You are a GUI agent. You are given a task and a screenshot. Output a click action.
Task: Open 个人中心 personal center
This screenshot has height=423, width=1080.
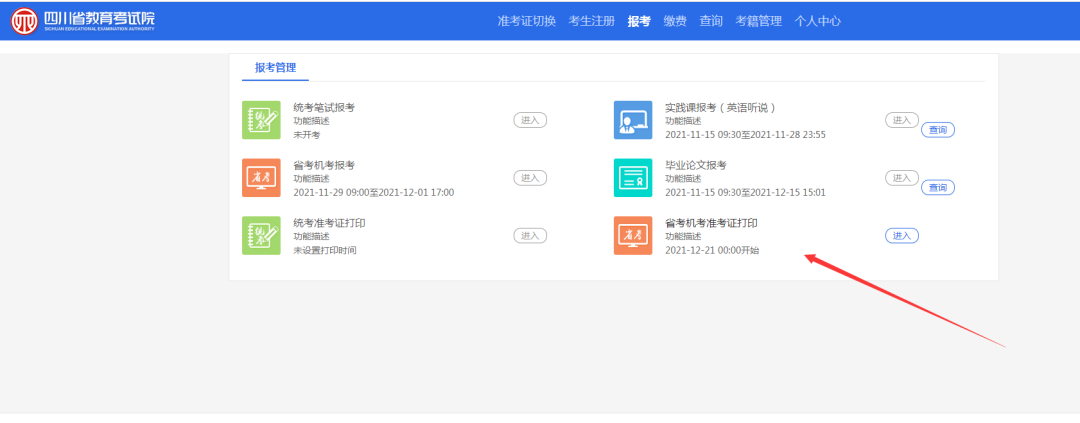pos(818,21)
